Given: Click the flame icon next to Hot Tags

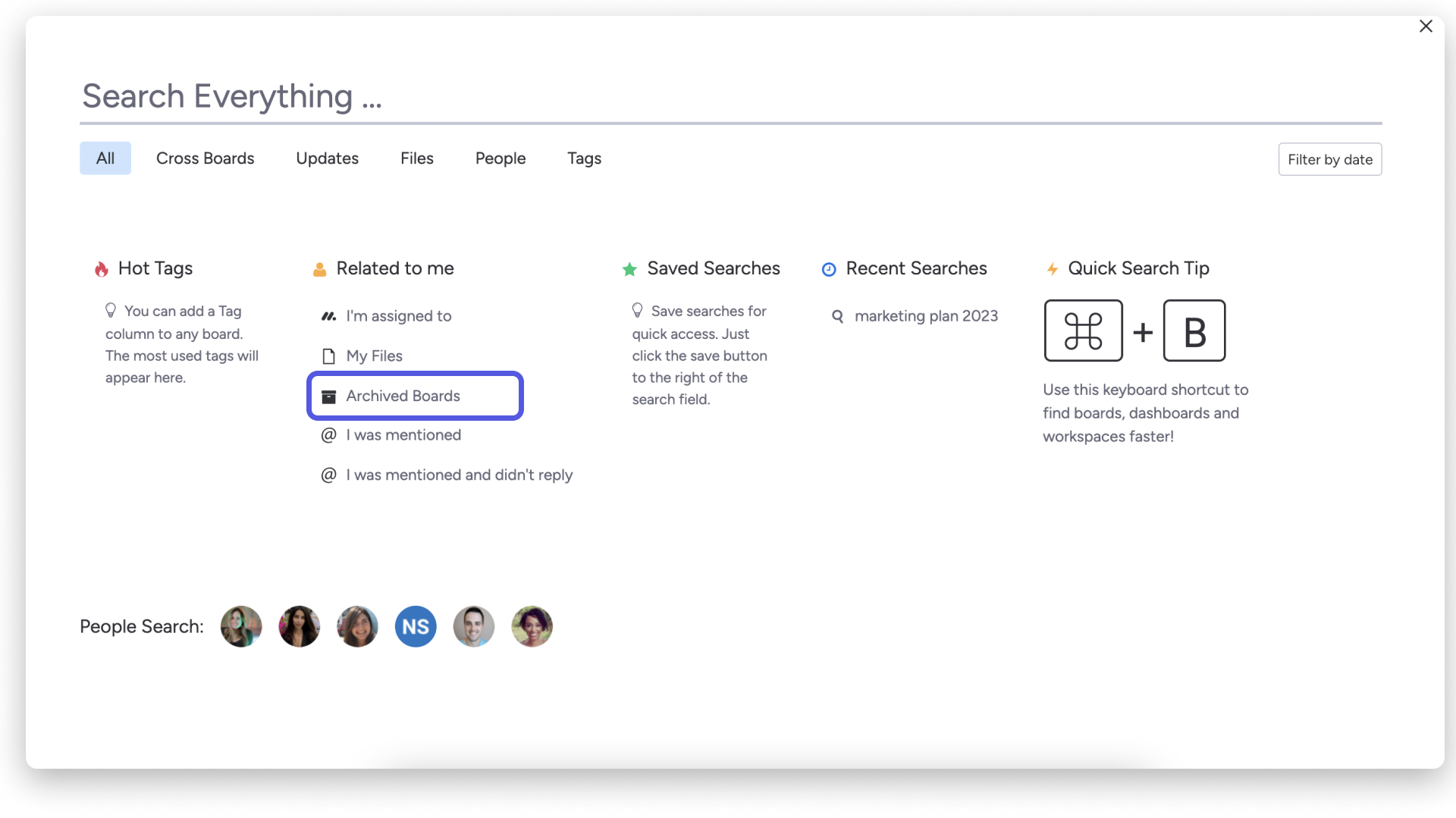Looking at the screenshot, I should click(101, 268).
